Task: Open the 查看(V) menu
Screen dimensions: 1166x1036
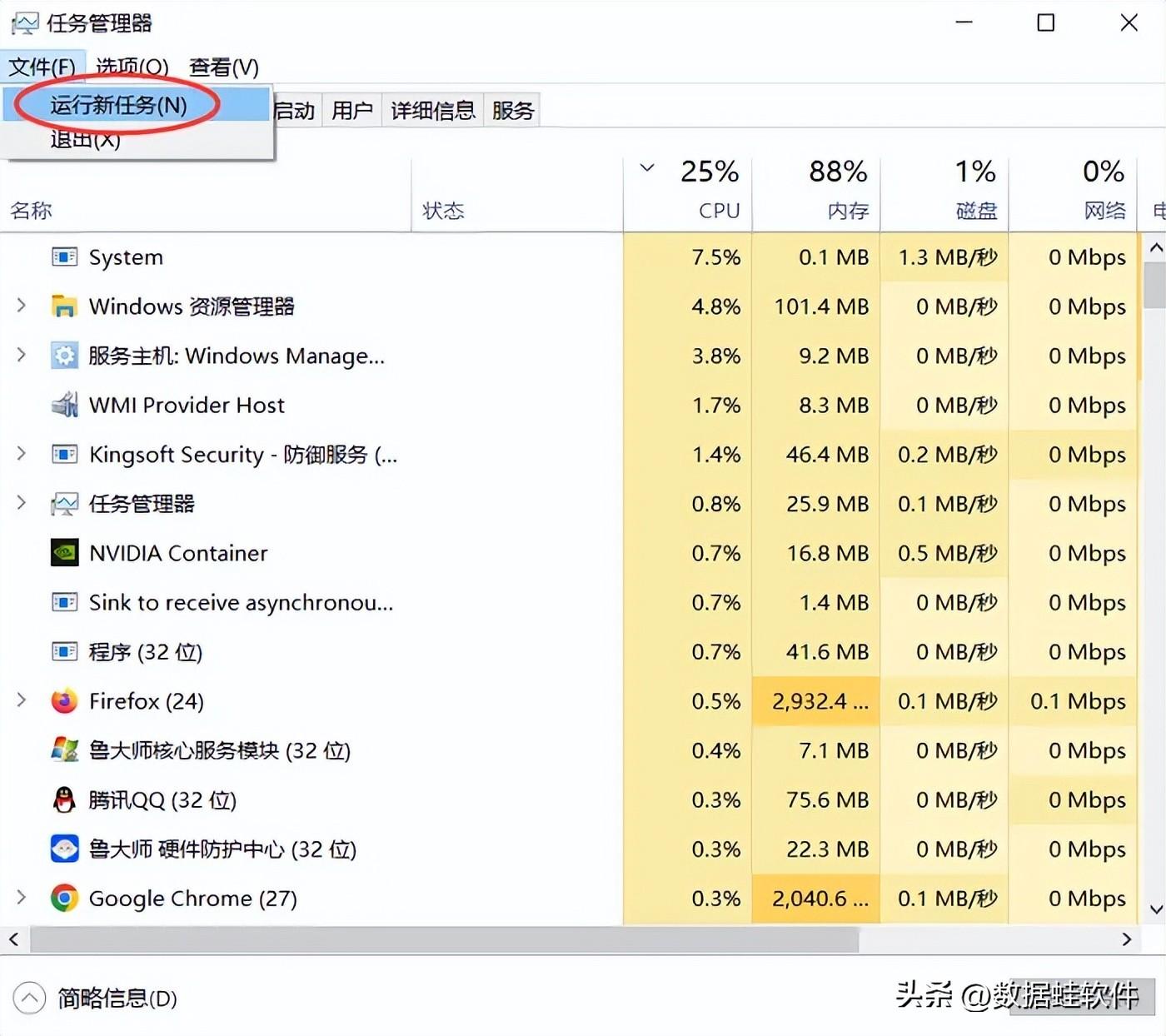Action: click(x=224, y=67)
